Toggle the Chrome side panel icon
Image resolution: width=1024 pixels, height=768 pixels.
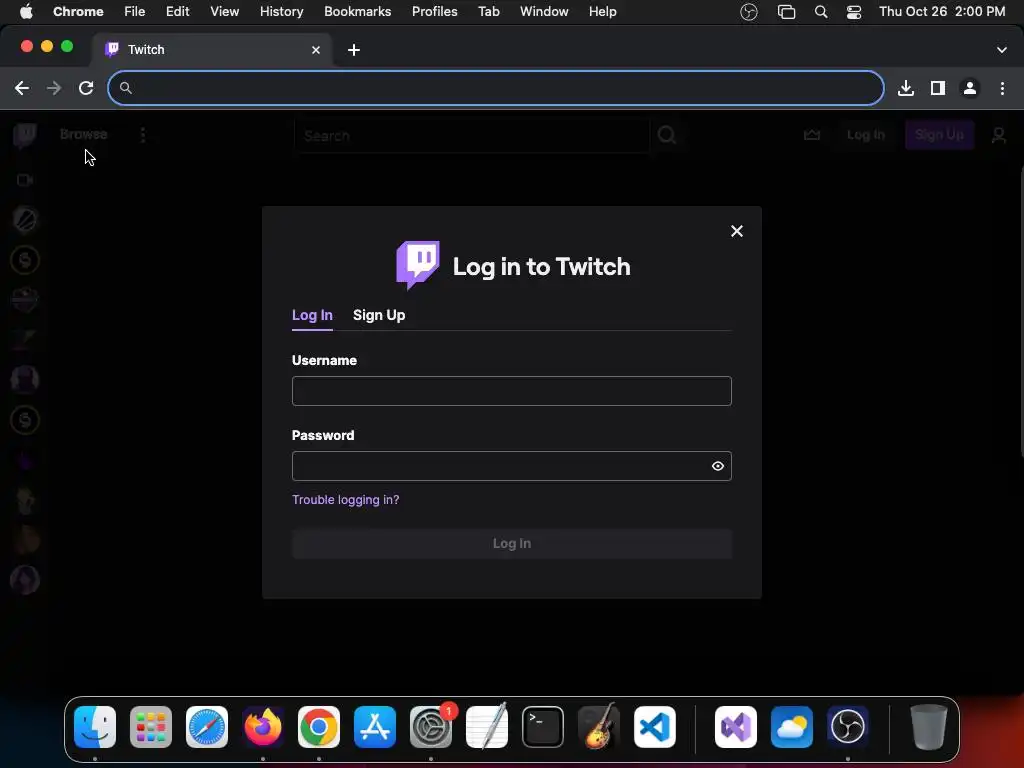tap(938, 88)
